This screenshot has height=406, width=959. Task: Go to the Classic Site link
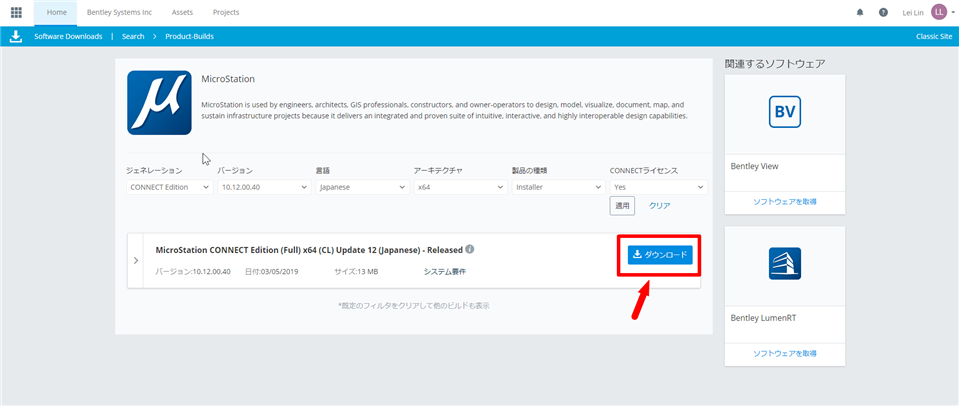[934, 37]
